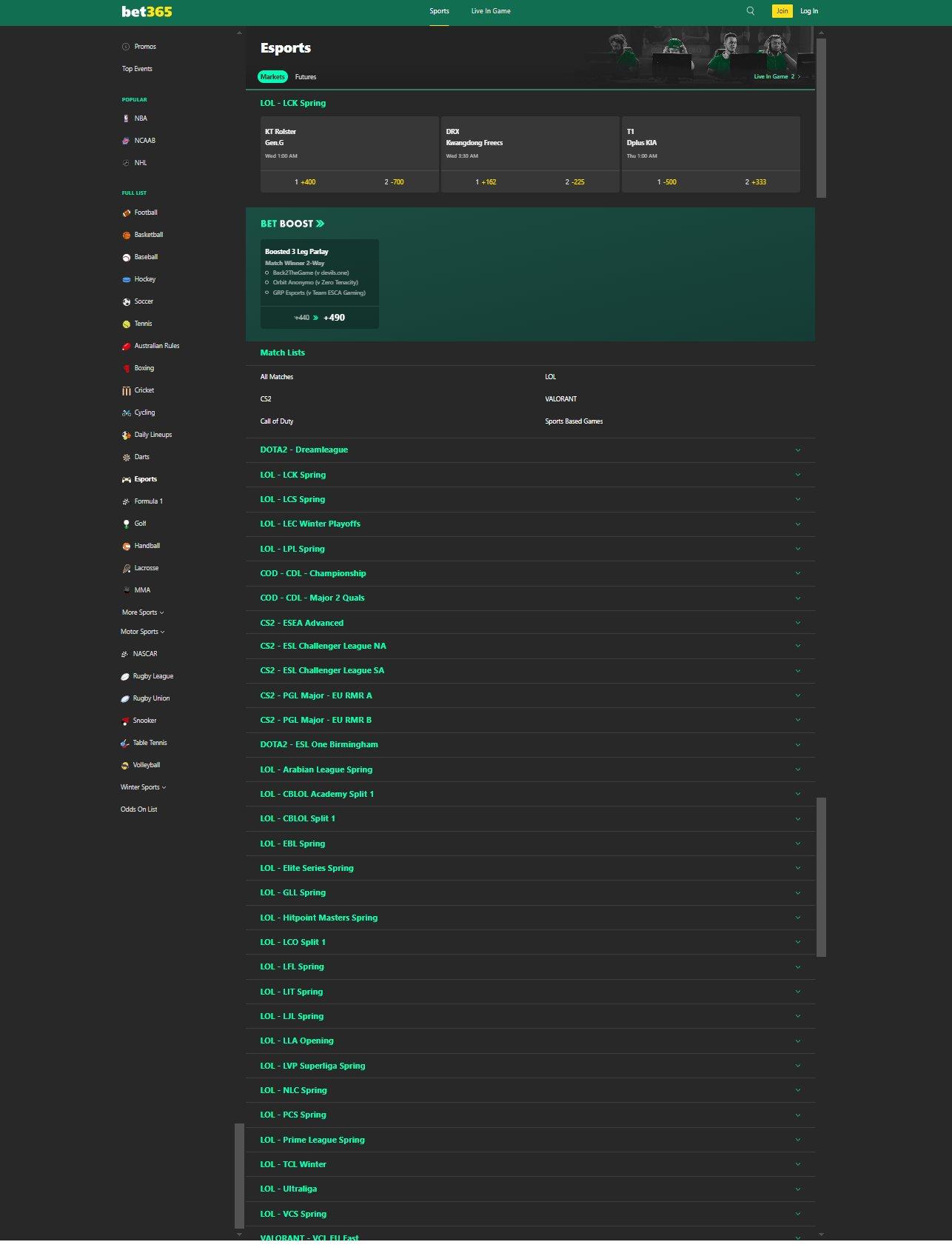Open VALORANT match list

click(x=560, y=399)
